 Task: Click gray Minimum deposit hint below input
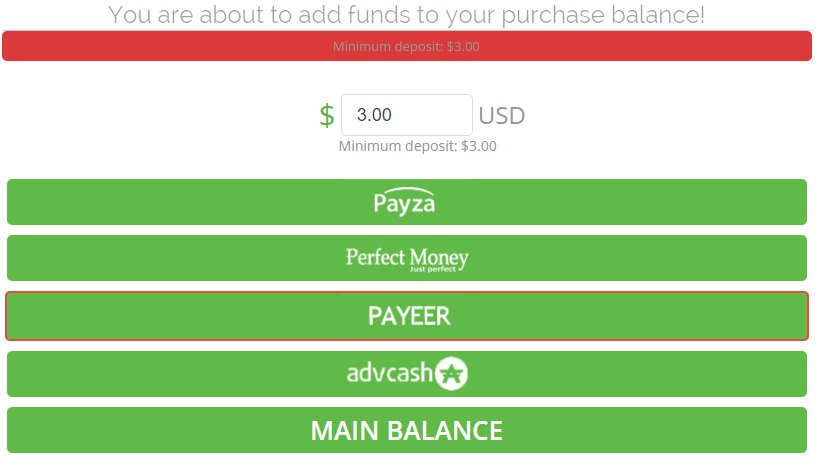tap(417, 146)
